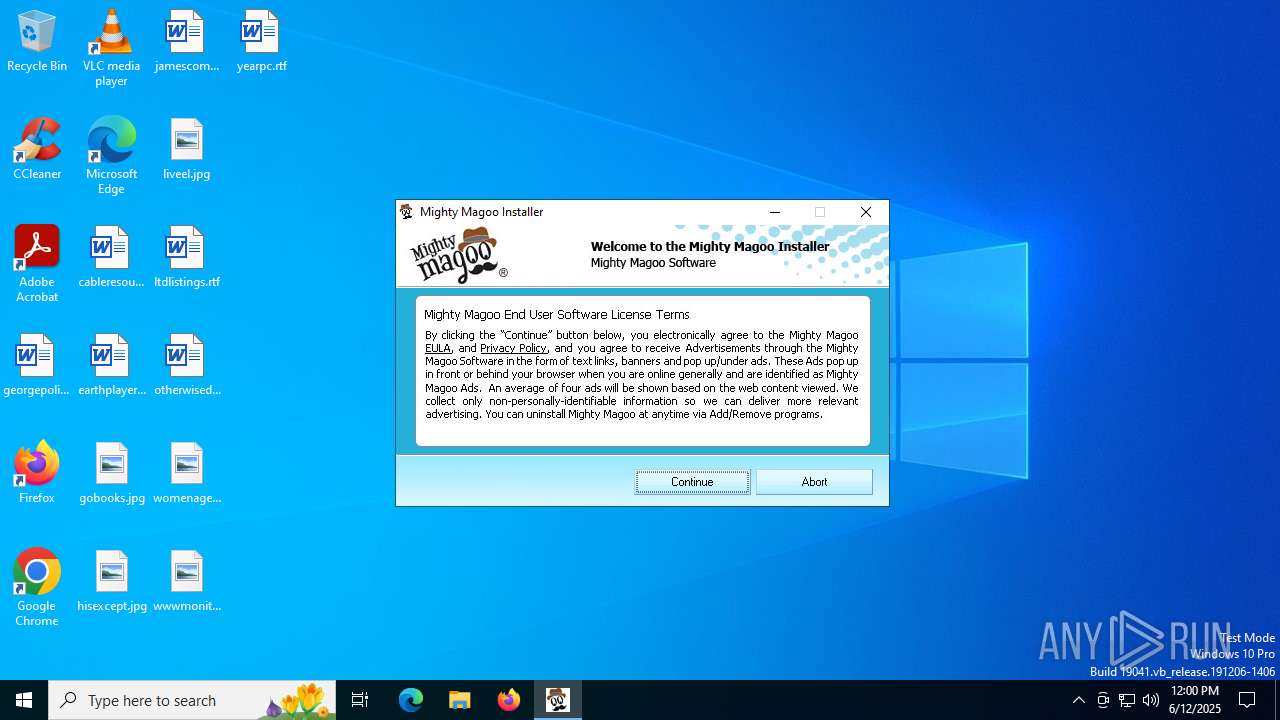Click Abort to cancel installation

[x=814, y=482]
